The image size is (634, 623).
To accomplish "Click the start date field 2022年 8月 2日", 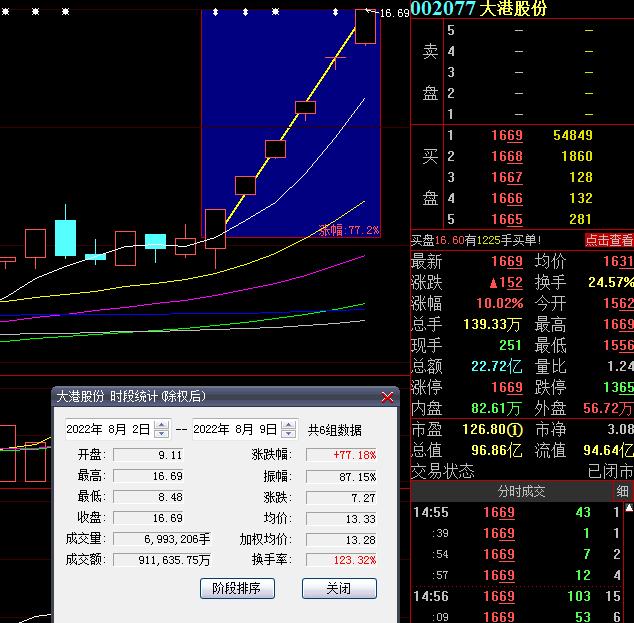I will click(x=108, y=429).
